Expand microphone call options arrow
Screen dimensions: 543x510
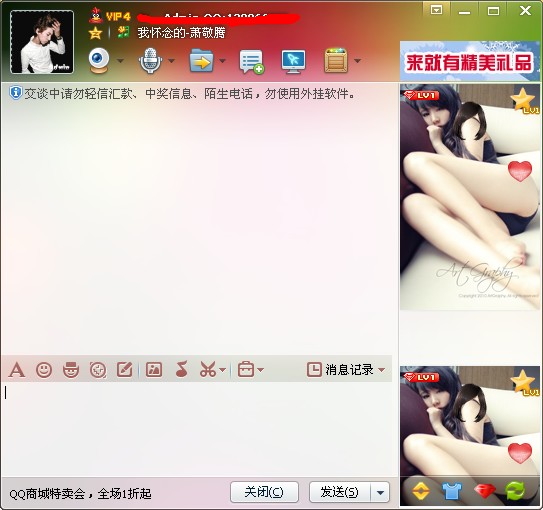point(171,61)
